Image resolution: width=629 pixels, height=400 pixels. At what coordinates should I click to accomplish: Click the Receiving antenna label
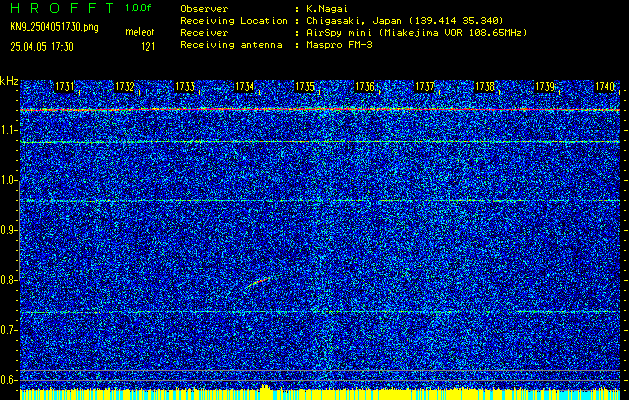pos(231,45)
